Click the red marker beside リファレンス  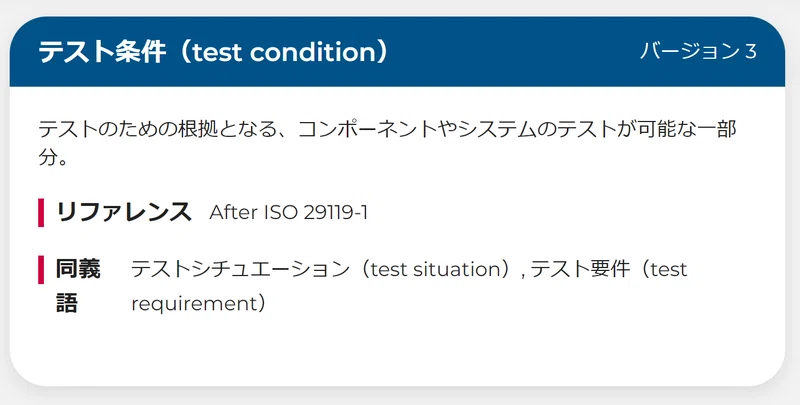[41, 212]
